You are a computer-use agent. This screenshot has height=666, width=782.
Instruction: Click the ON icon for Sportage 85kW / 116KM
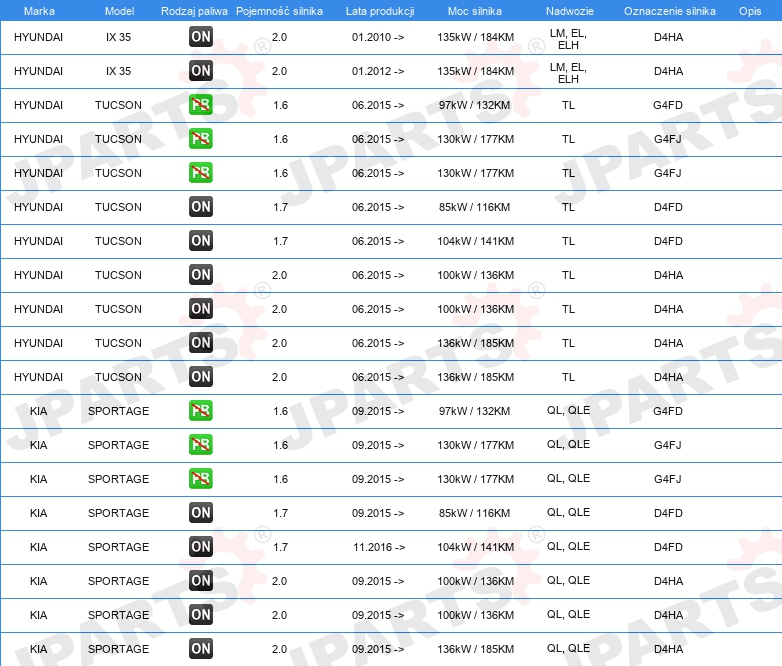tap(201, 512)
